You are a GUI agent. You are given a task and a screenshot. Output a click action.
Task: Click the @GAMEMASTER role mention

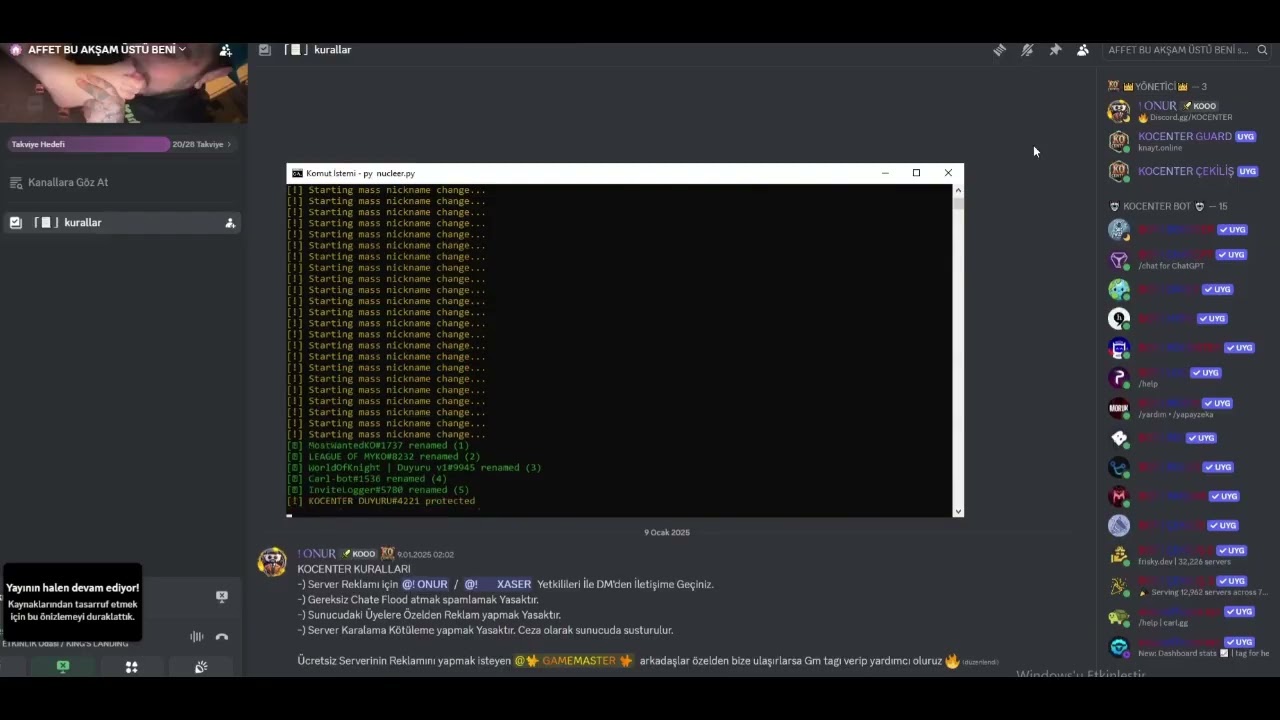click(x=574, y=661)
